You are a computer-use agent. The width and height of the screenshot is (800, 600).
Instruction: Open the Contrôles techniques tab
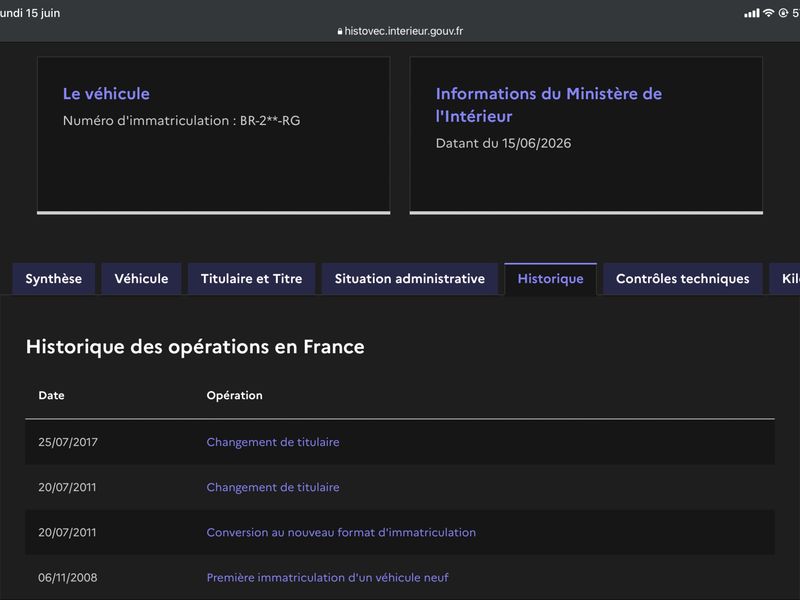(x=683, y=279)
